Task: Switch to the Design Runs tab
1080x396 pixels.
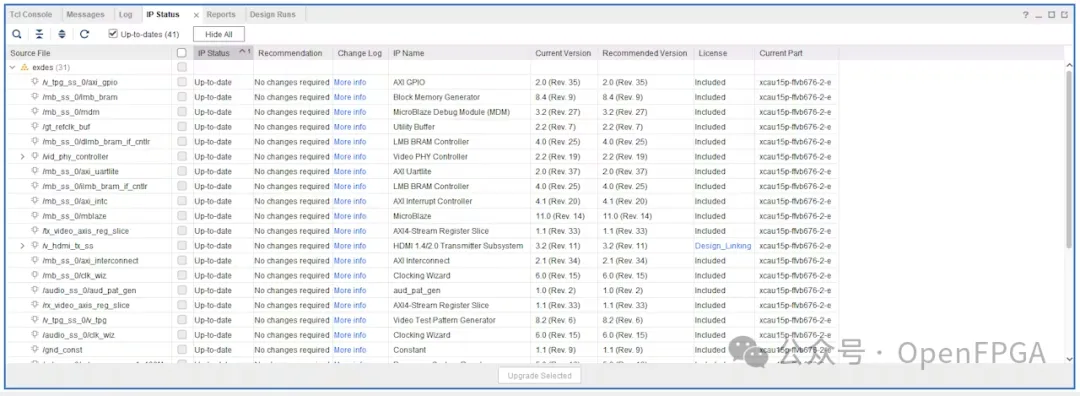Action: [x=273, y=14]
